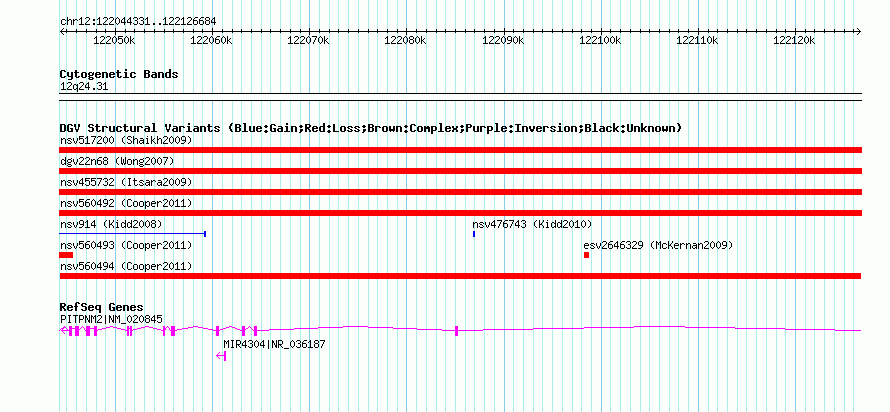This screenshot has width=890, height=412.
Task: Select the red loss bar under nsv455732
Action: point(460,192)
